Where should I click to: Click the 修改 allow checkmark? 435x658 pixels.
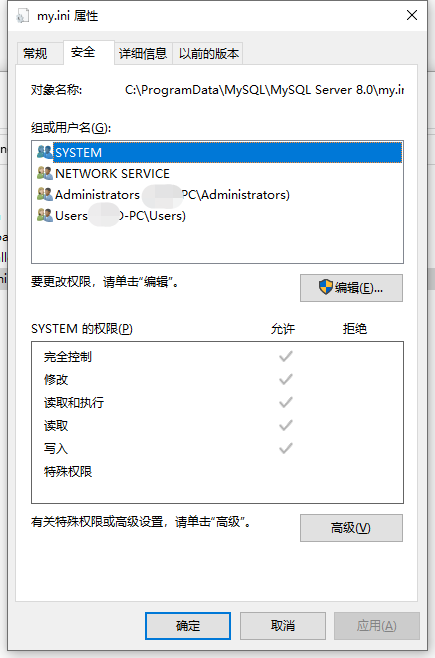coord(286,379)
